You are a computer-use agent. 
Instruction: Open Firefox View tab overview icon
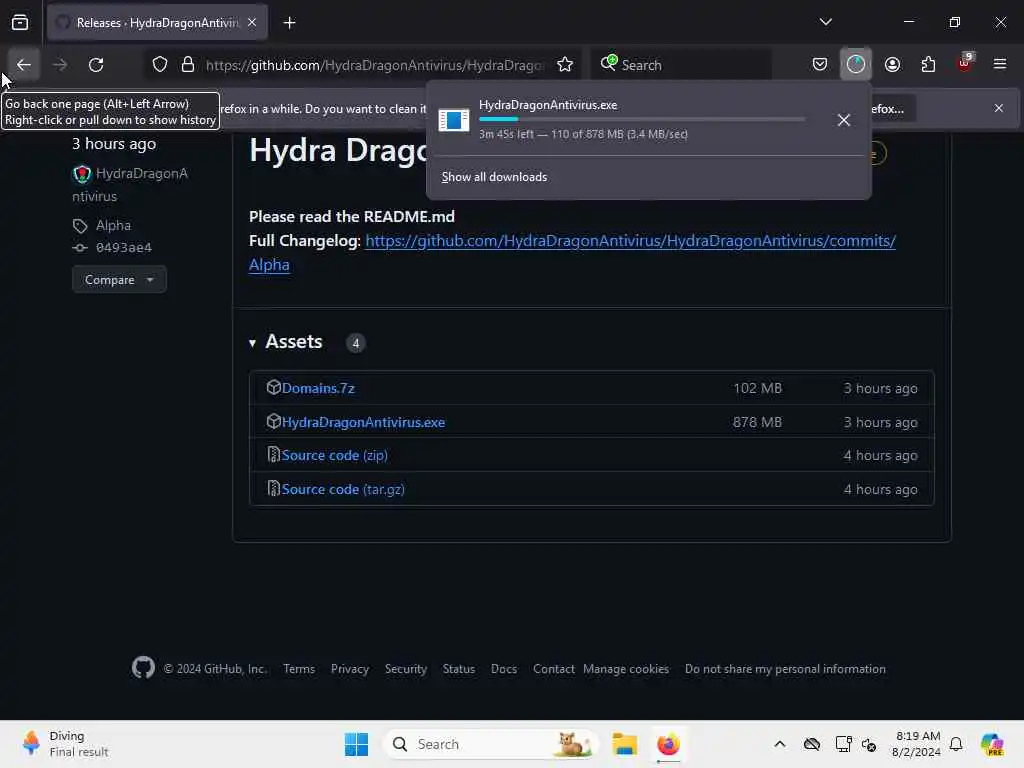[x=20, y=23]
